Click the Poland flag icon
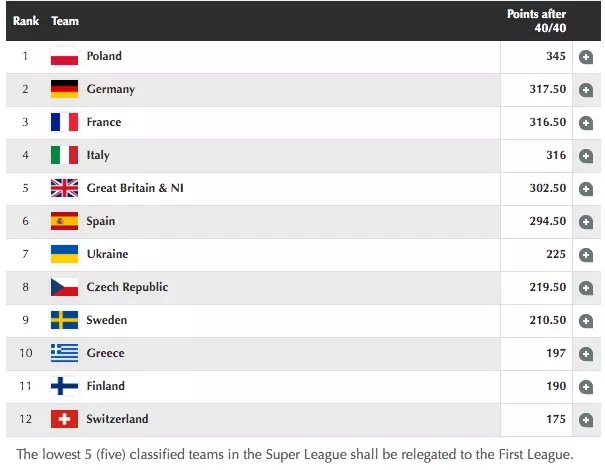 click(x=64, y=56)
